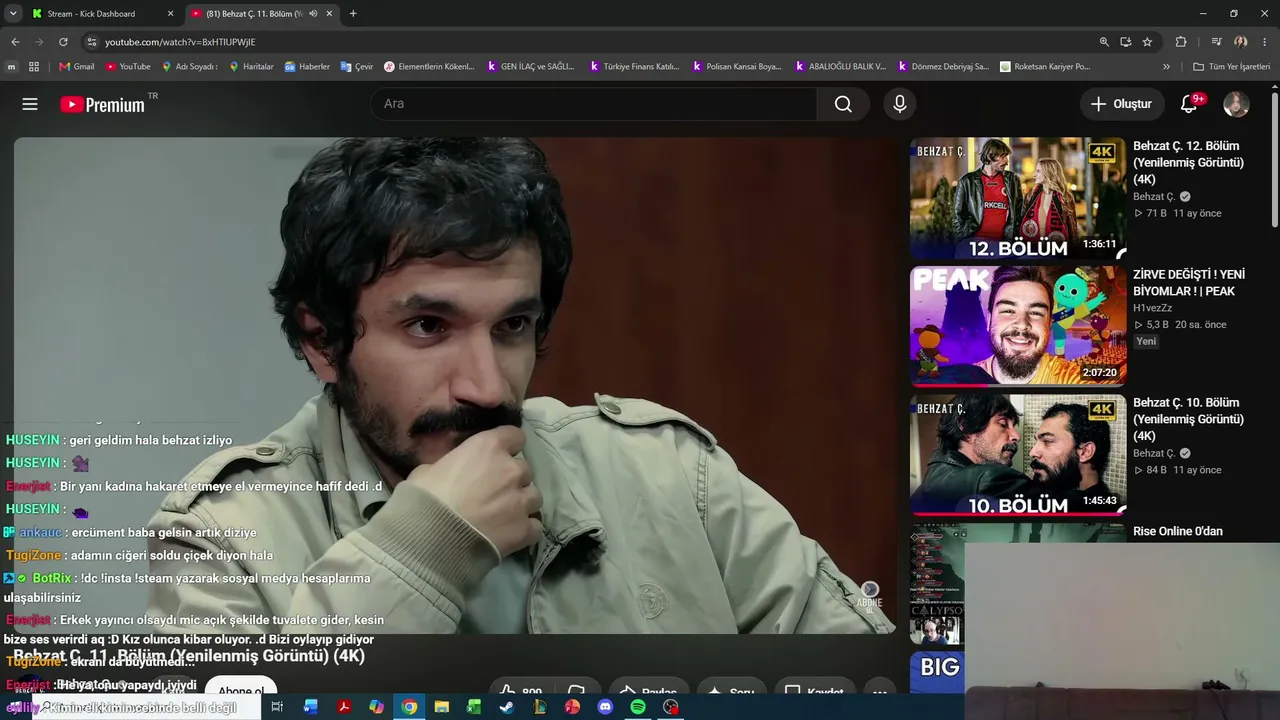Viewport: 1280px width, 720px height.
Task: Play the ZİRVE DEĞİŞTİ PEAK thumbnail
Action: click(1018, 326)
